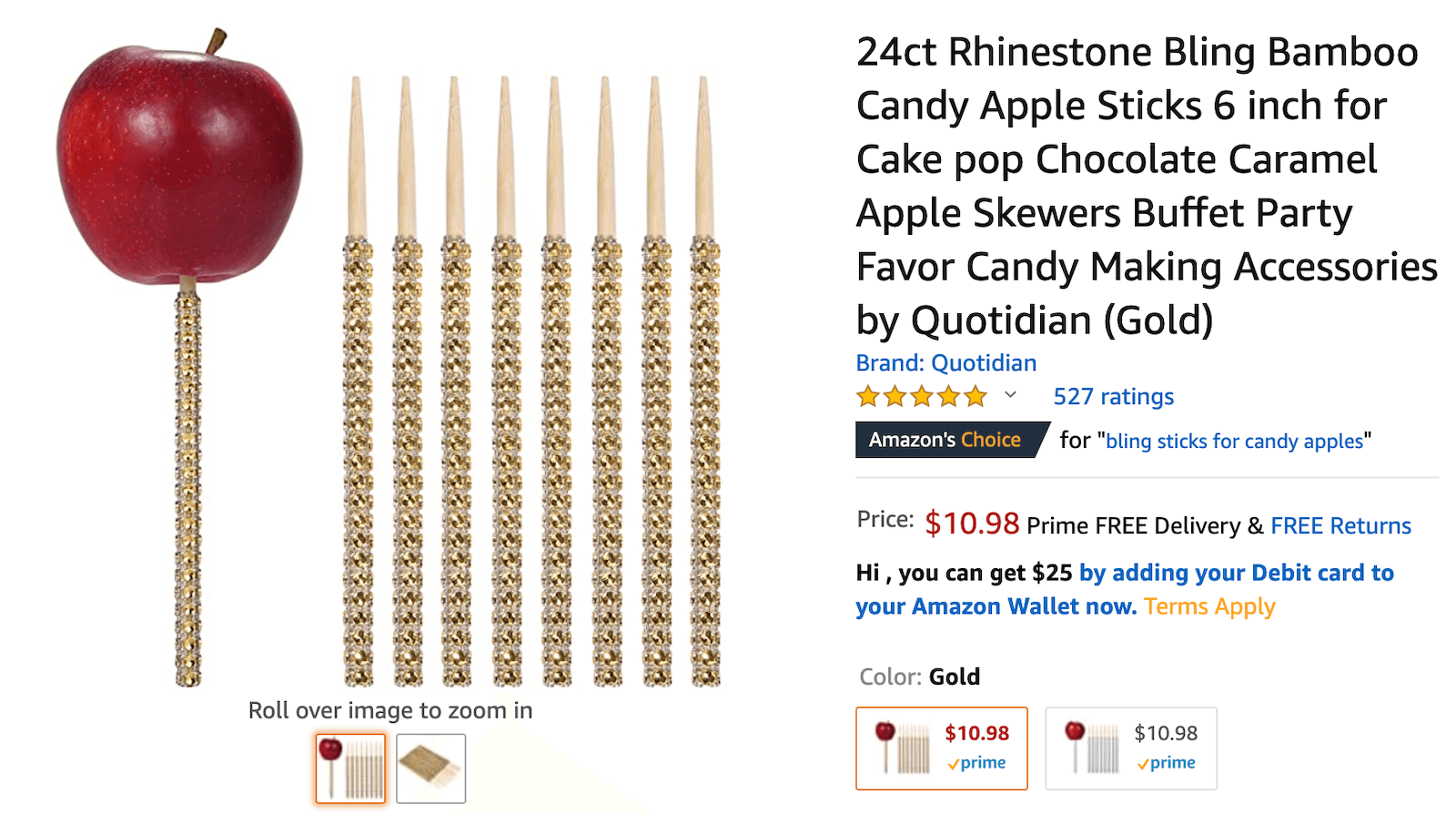The image size is (1456, 814).
Task: Open the Brand: Quotidian link
Action: 945,362
